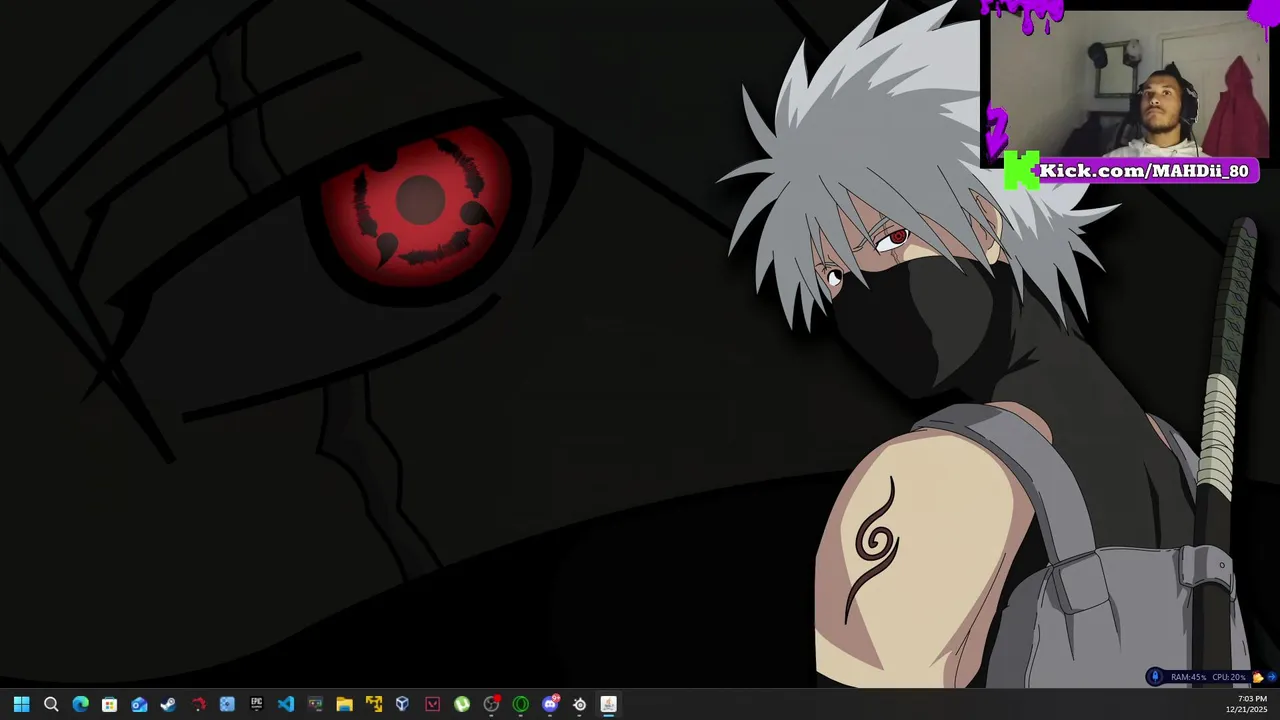Viewport: 1280px width, 720px height.
Task: Click the yellow bell in the widget
Action: click(1258, 677)
